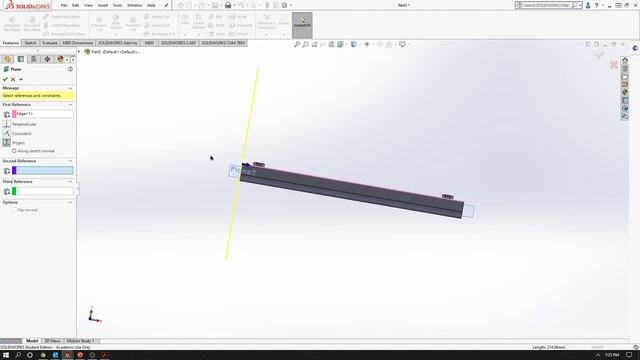This screenshot has height=360, width=640.
Task: Open the Tools menu
Action: [x=117, y=5]
